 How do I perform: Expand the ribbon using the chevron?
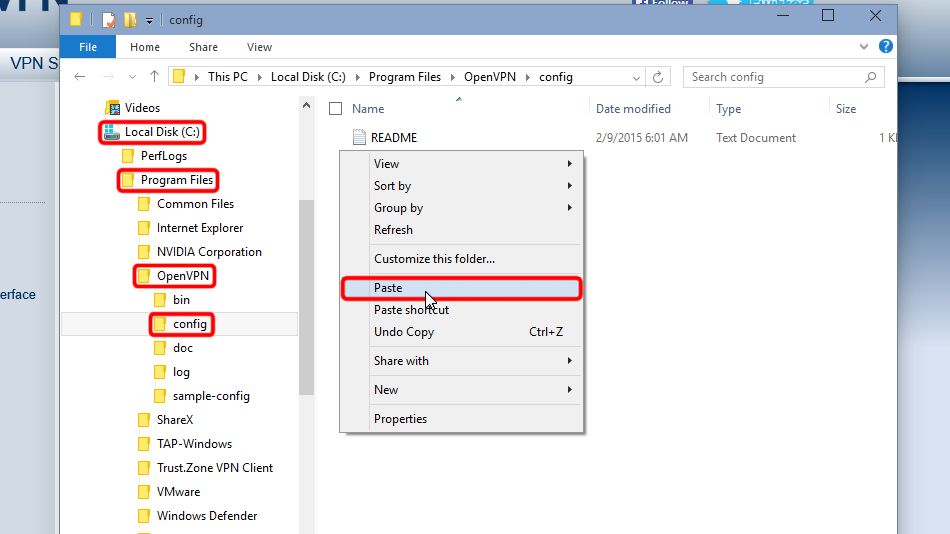coord(864,47)
